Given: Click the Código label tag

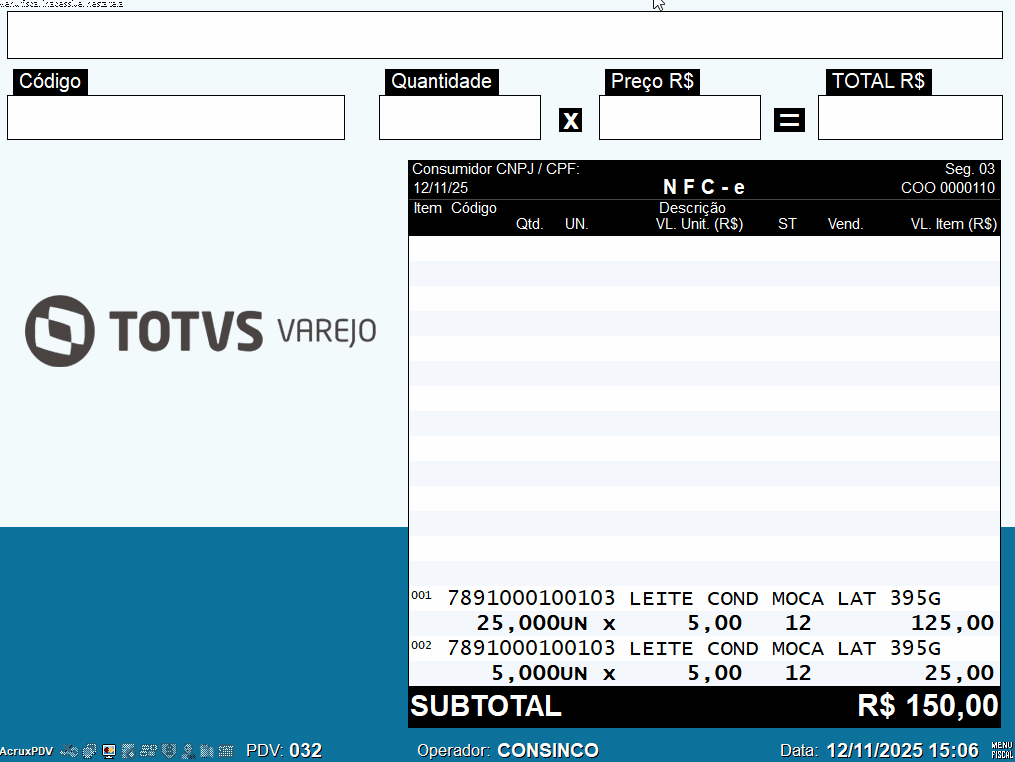Looking at the screenshot, I should coord(50,82).
